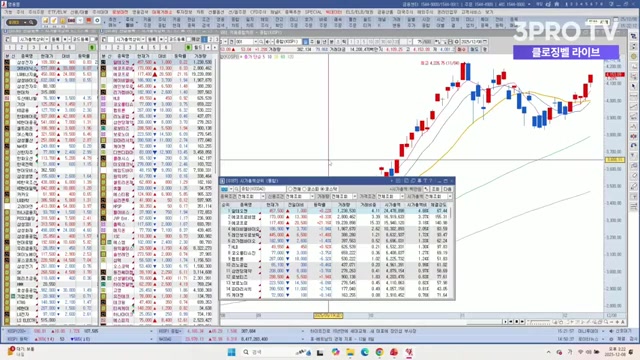The width and height of the screenshot is (640, 360).
Task: Click the magnifier in the top search box
Action: [x=31, y=22]
